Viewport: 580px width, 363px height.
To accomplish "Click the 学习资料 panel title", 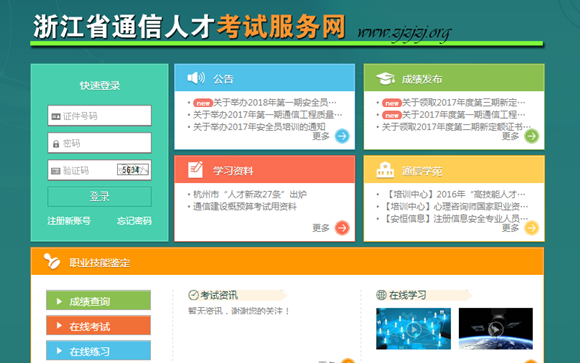I will point(233,171).
